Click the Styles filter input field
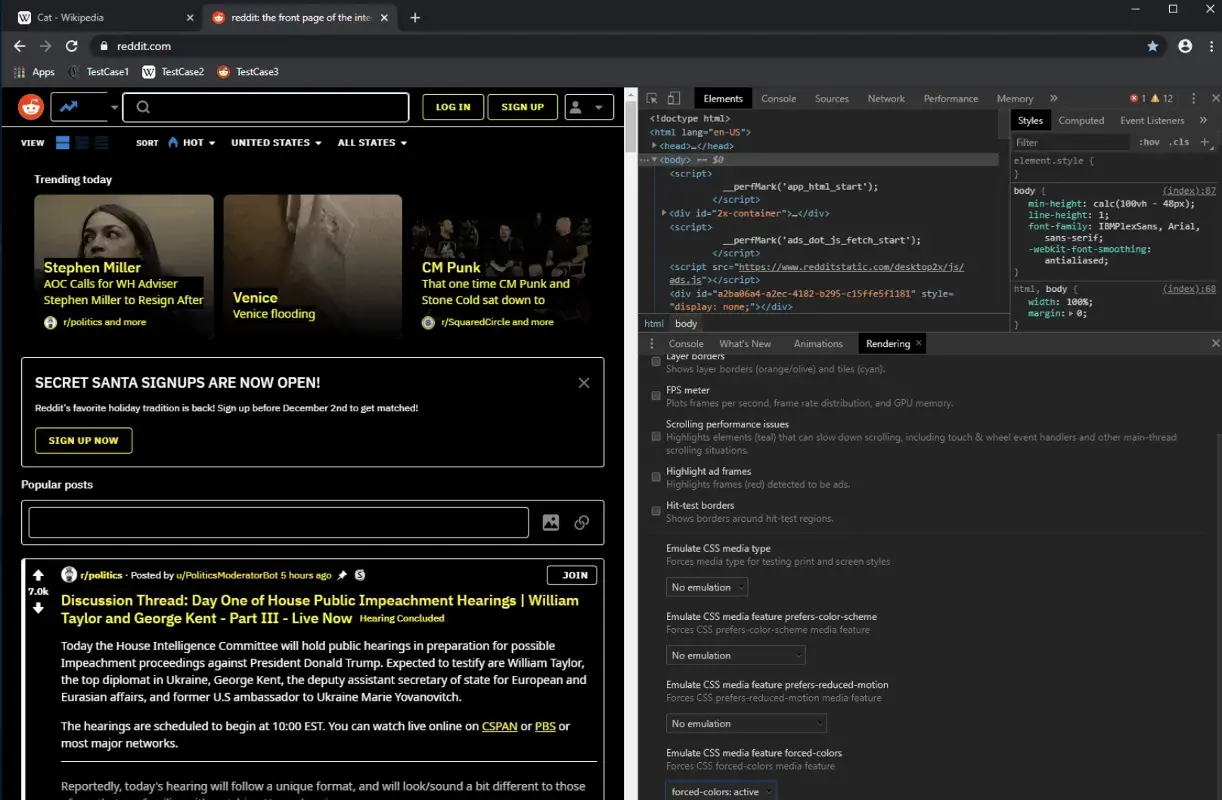 pyautogui.click(x=1073, y=142)
